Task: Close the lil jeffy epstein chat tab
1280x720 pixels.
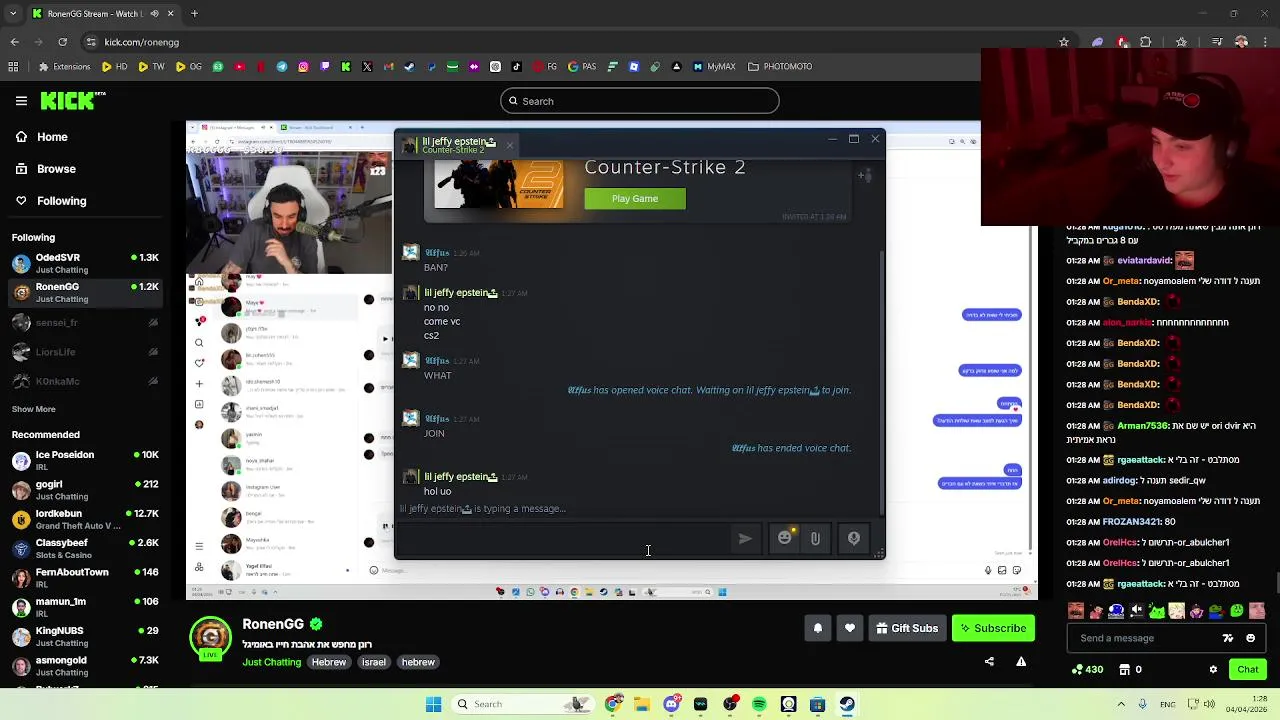Action: [509, 146]
